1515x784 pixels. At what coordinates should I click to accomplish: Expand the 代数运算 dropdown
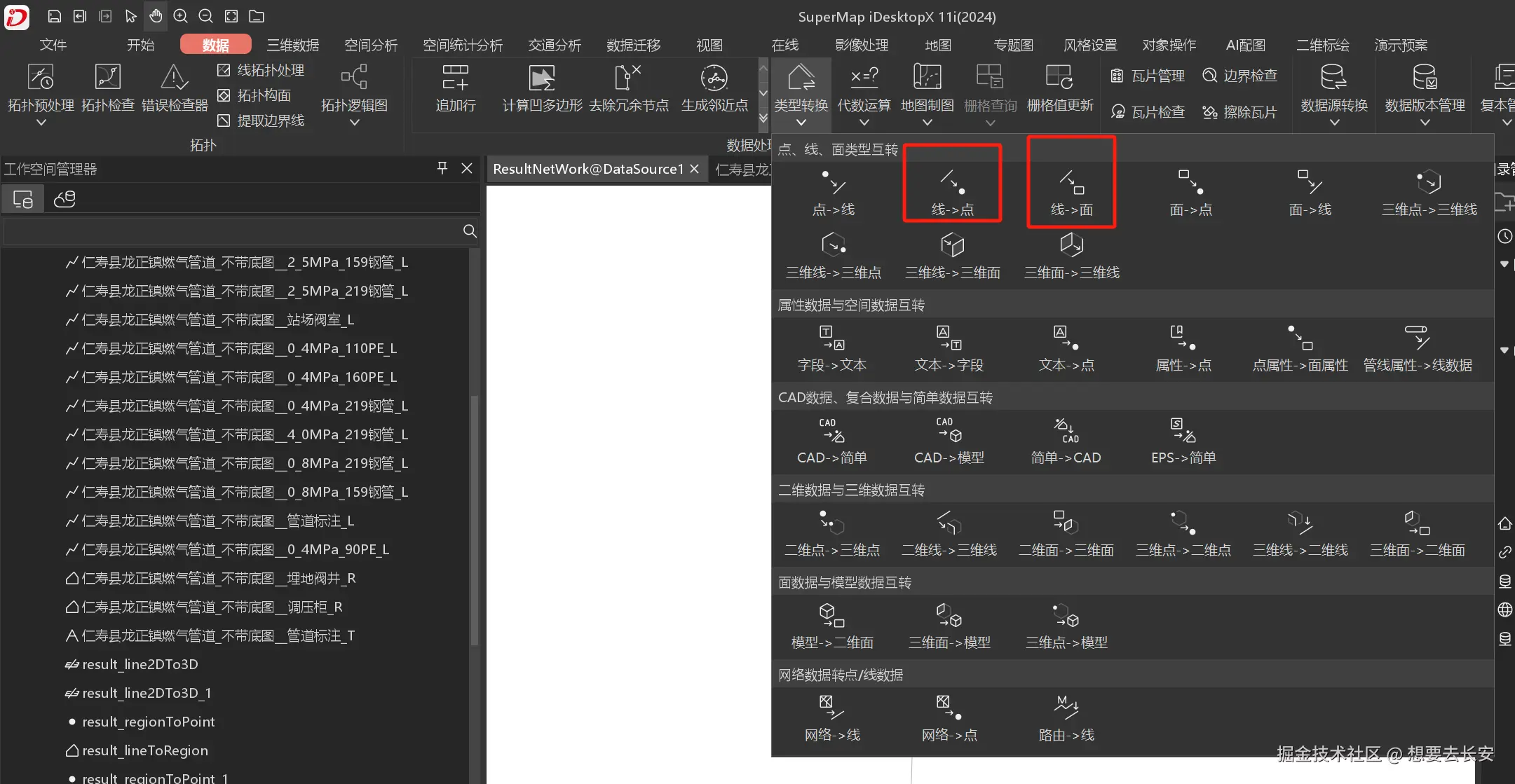(864, 123)
